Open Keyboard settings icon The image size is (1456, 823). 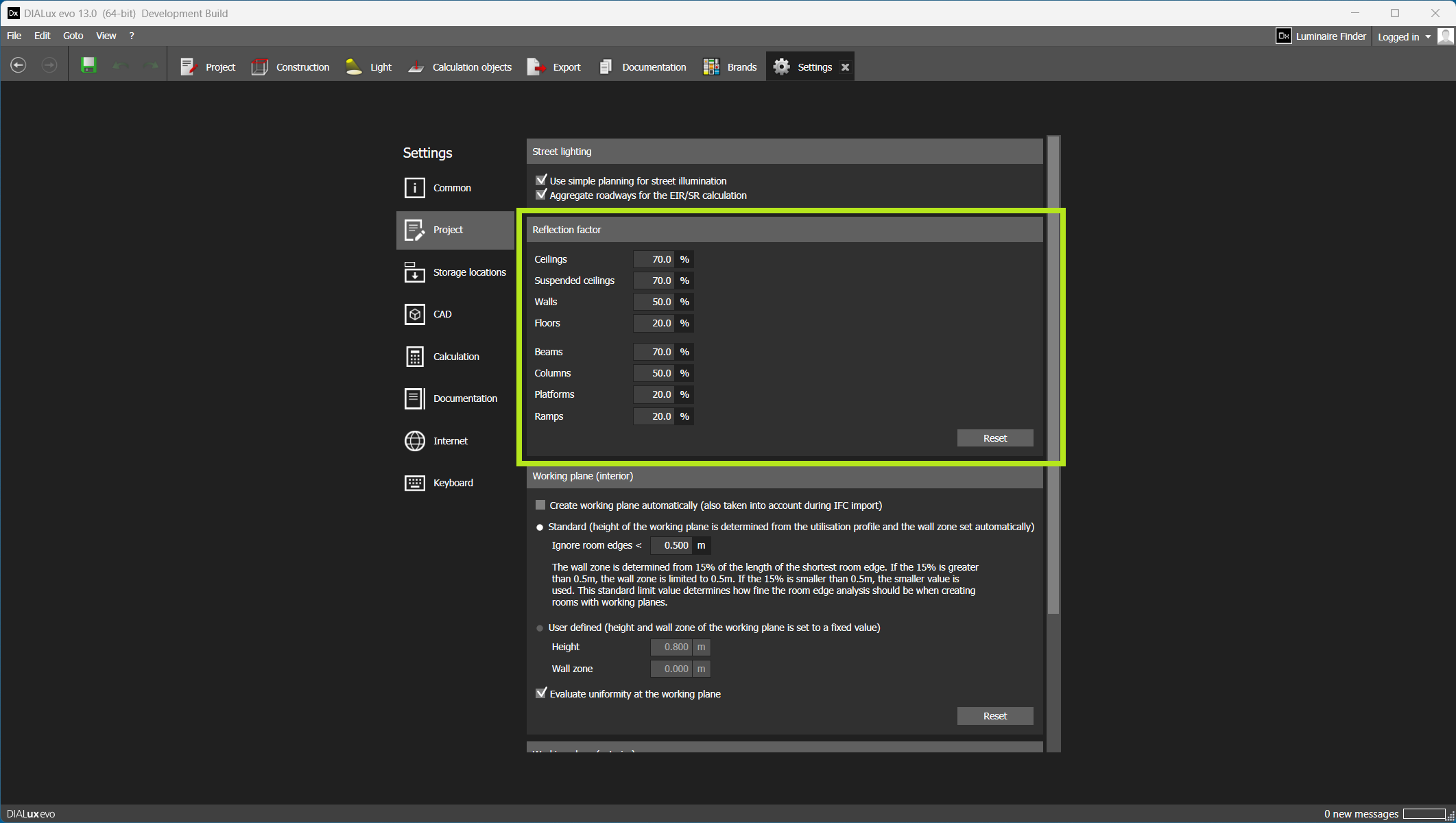pyautogui.click(x=415, y=483)
